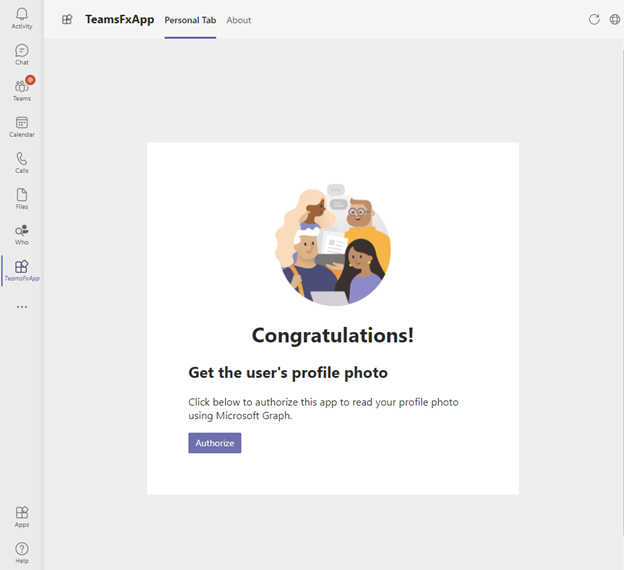Open Teams in the sidebar
Viewport: 624px width, 570px height.
(x=21, y=89)
